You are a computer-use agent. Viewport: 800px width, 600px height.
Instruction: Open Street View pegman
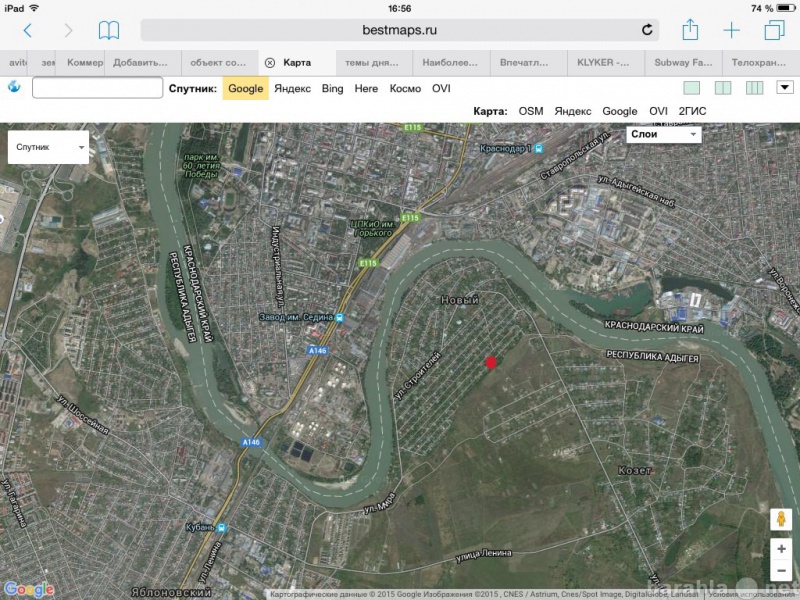[x=781, y=520]
